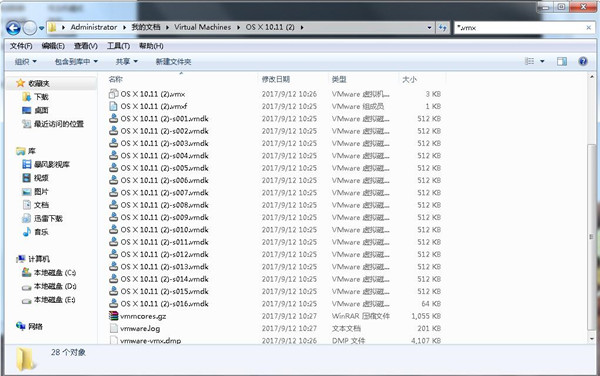Open the 包含到库中 dropdown
600x376 pixels.
coord(76,62)
